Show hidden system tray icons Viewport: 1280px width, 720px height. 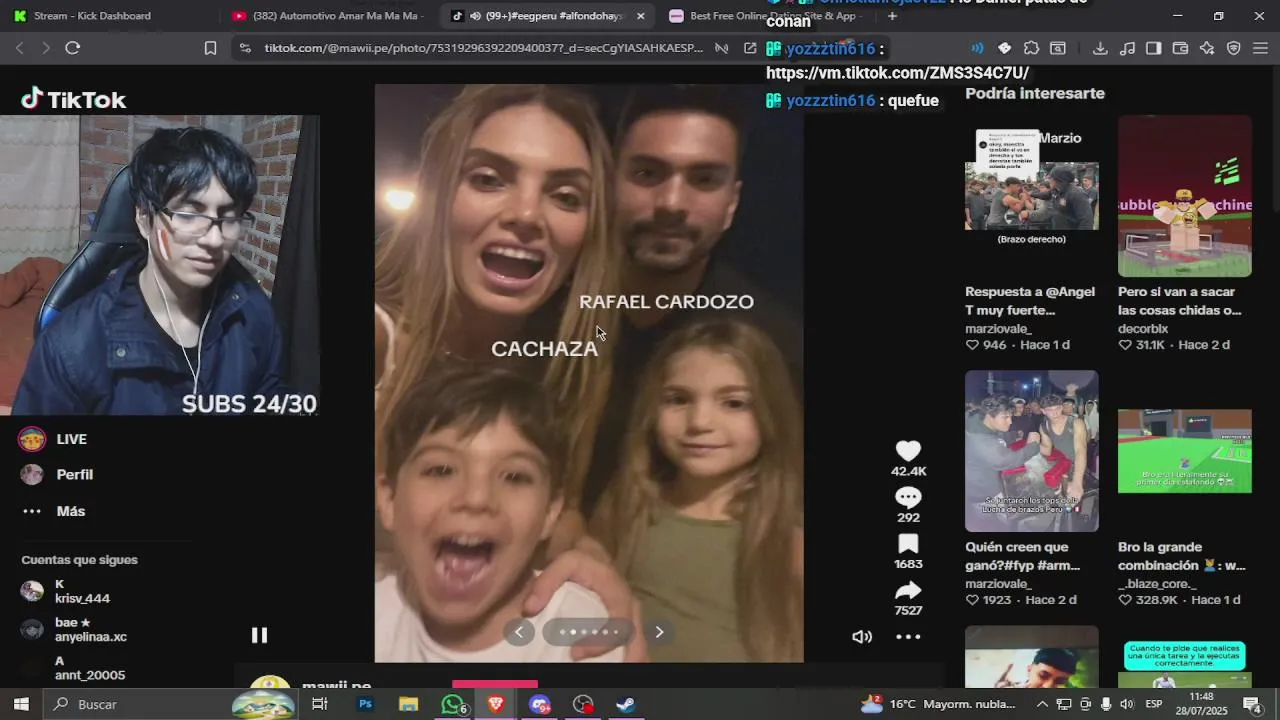coord(1042,704)
